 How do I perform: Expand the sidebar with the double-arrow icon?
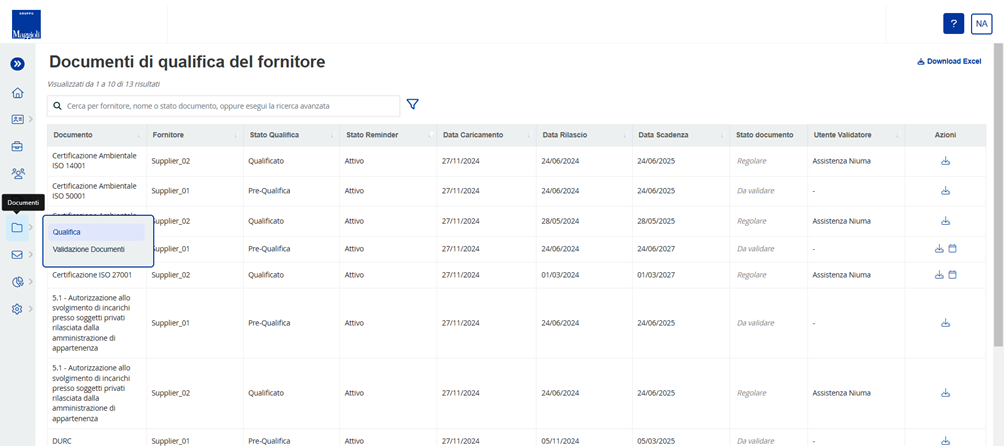17,63
